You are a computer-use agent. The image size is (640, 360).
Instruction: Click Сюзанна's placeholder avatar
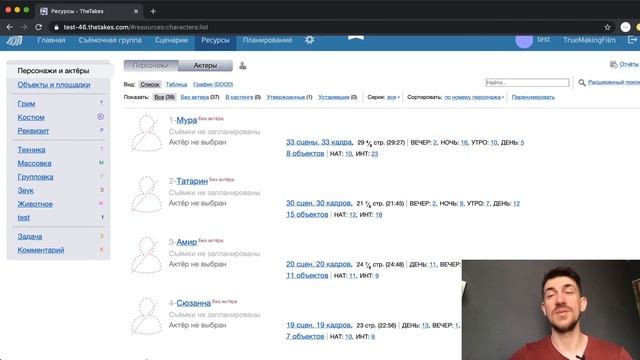147,316
